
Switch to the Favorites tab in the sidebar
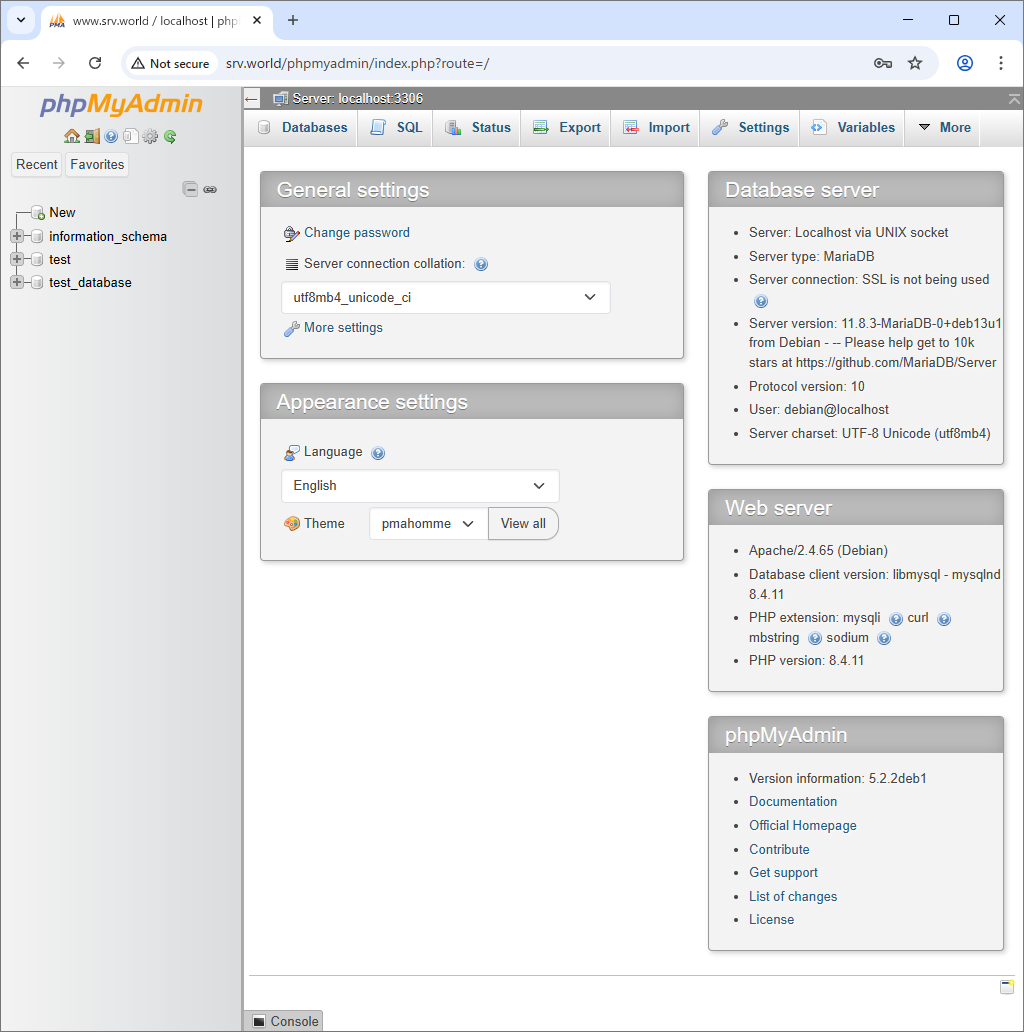point(96,164)
